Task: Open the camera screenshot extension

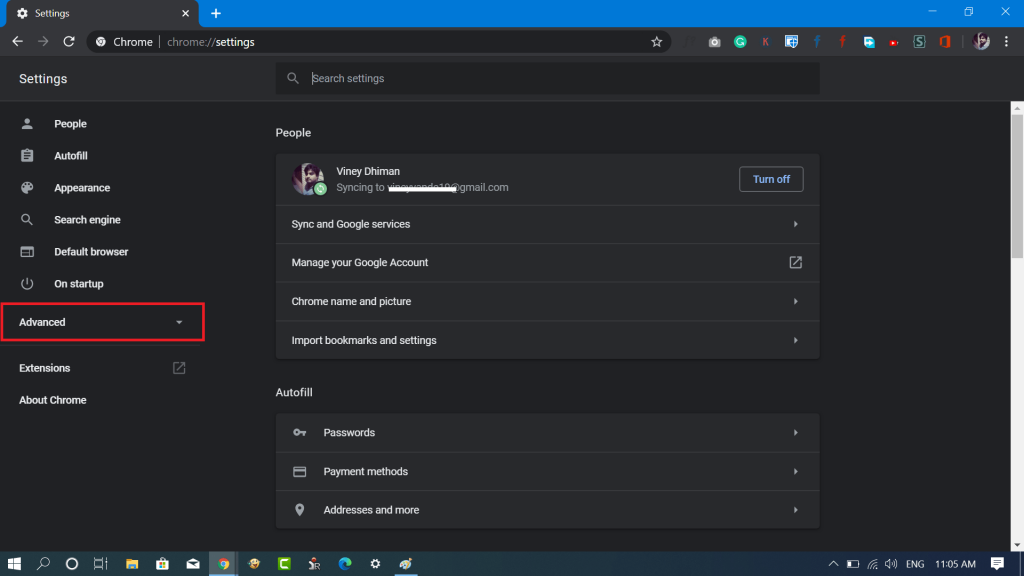Action: (714, 42)
